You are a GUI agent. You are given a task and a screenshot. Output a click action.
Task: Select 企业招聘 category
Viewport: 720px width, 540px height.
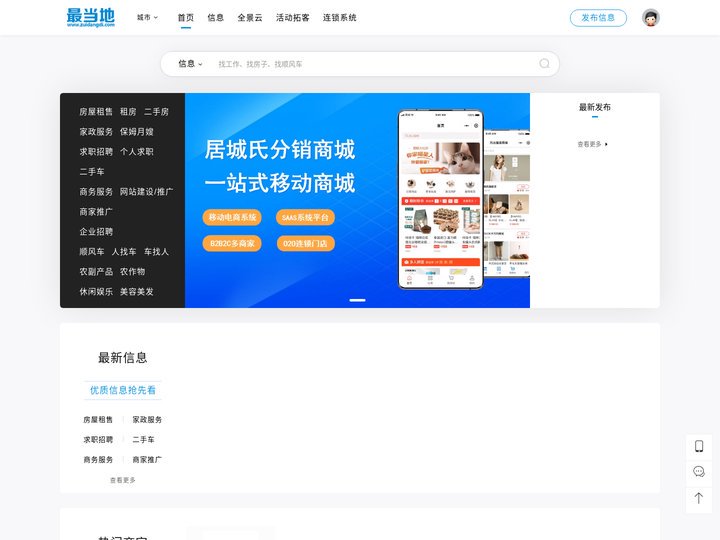tap(96, 231)
